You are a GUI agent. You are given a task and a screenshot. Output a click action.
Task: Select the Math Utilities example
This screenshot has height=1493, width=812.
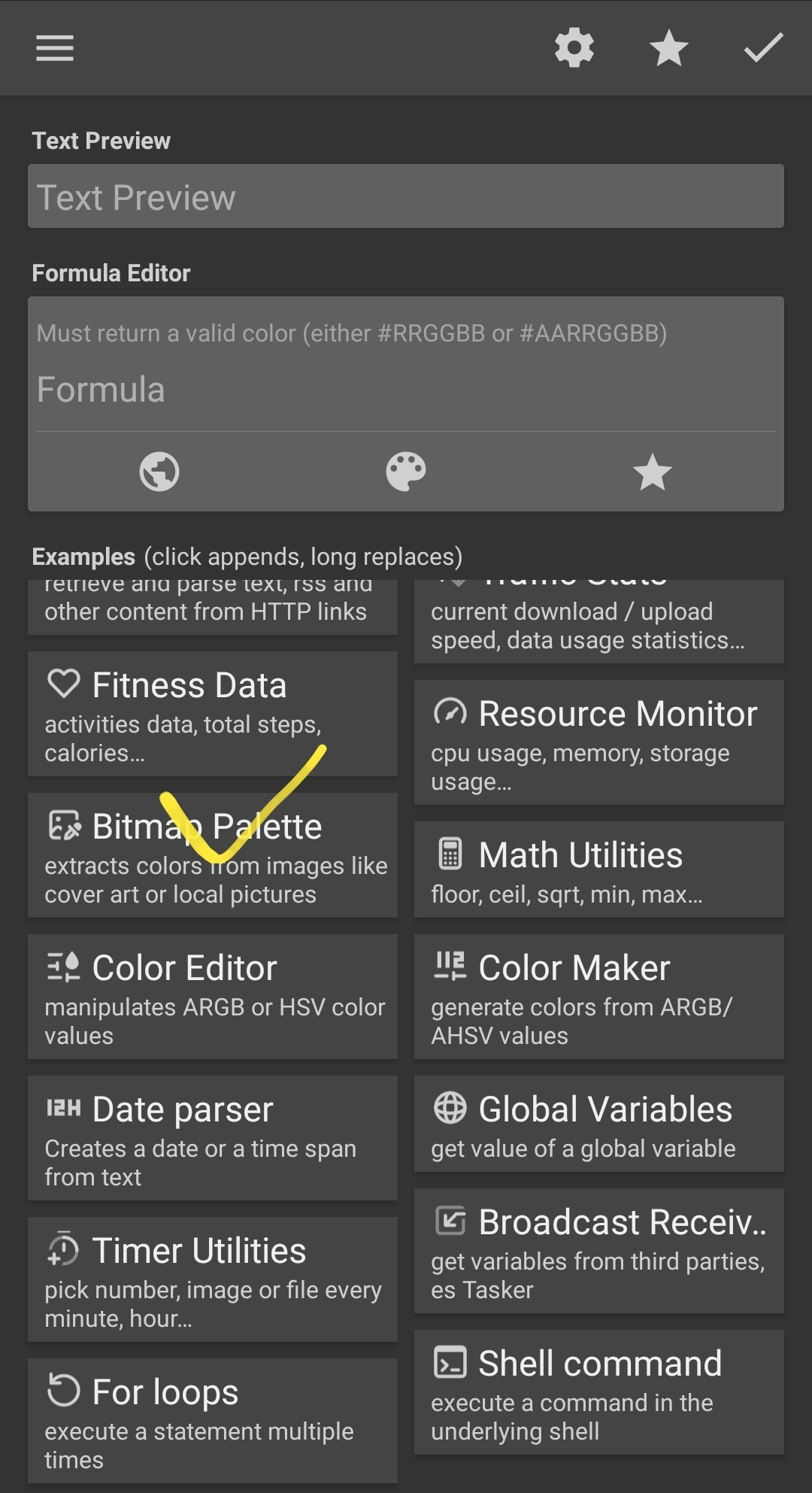(x=599, y=869)
